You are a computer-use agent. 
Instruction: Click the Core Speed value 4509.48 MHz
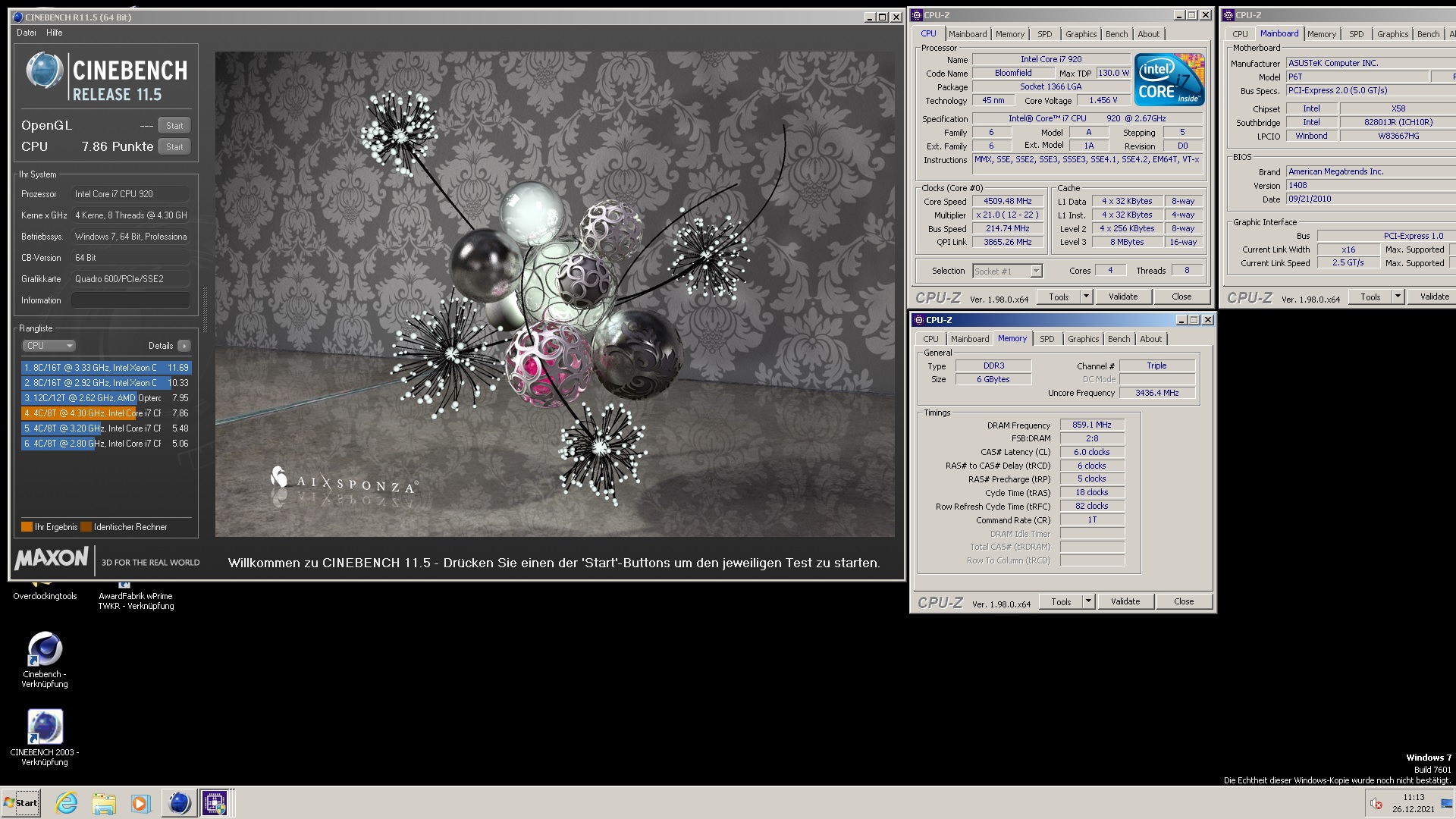click(1008, 202)
